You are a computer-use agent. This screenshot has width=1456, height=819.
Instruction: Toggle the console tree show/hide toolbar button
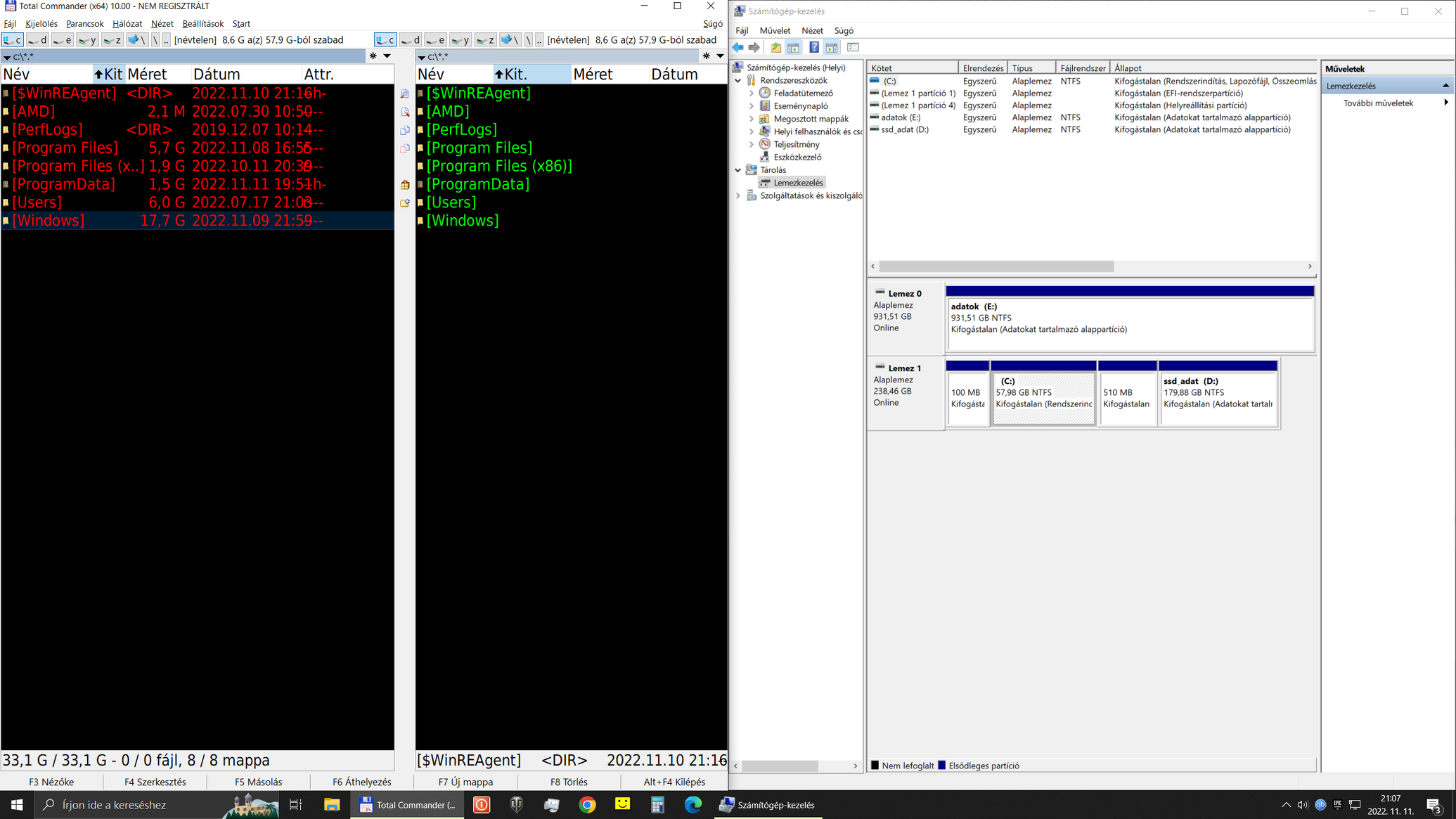click(x=793, y=48)
